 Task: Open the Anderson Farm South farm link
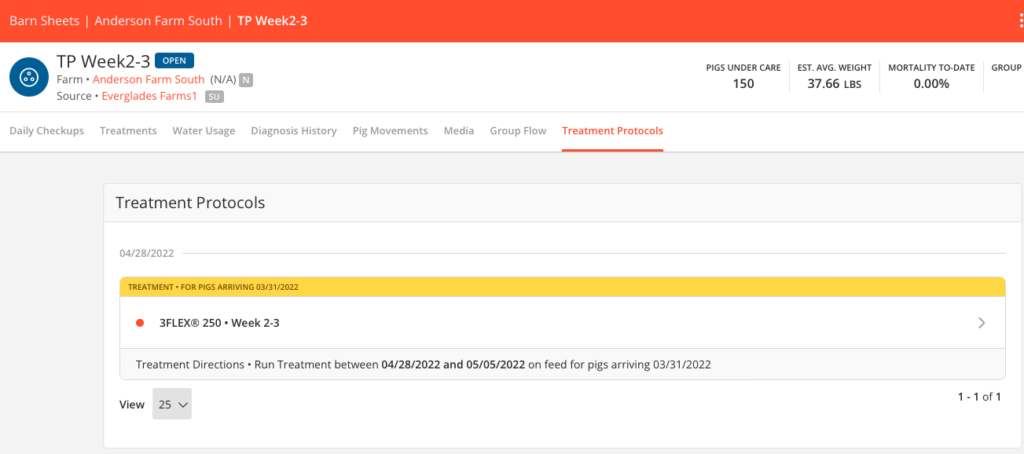pos(149,80)
